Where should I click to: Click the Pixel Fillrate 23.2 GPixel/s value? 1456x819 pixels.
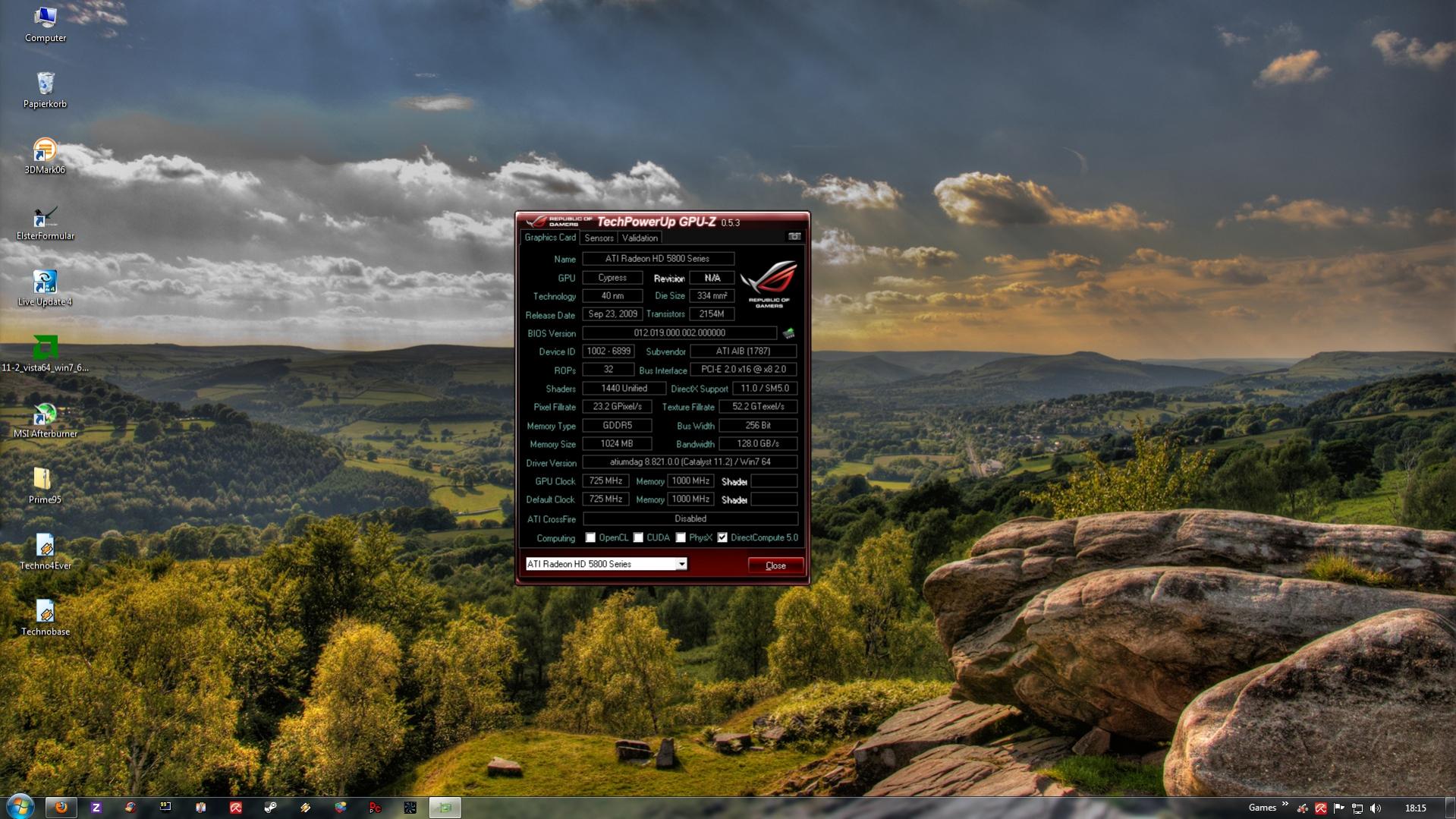(617, 407)
